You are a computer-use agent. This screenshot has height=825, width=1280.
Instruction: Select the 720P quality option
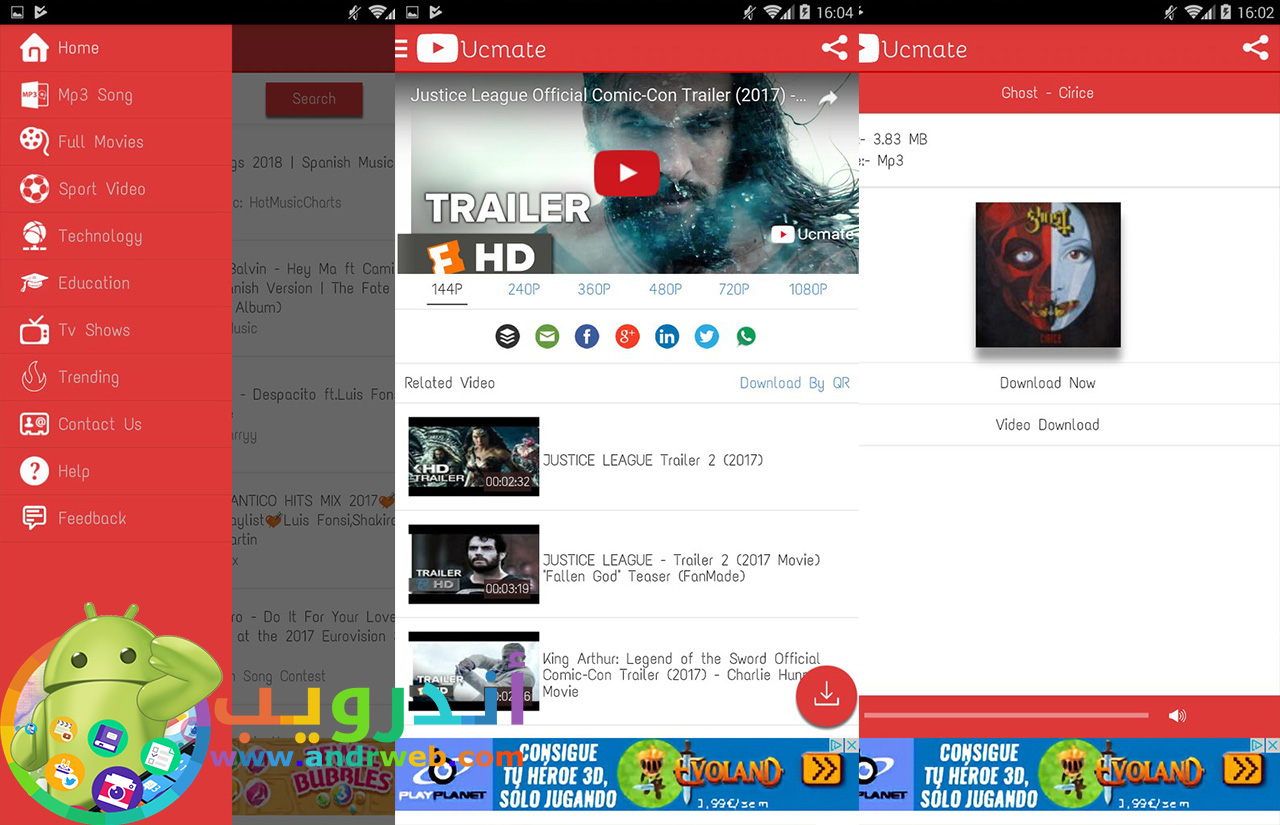point(734,289)
